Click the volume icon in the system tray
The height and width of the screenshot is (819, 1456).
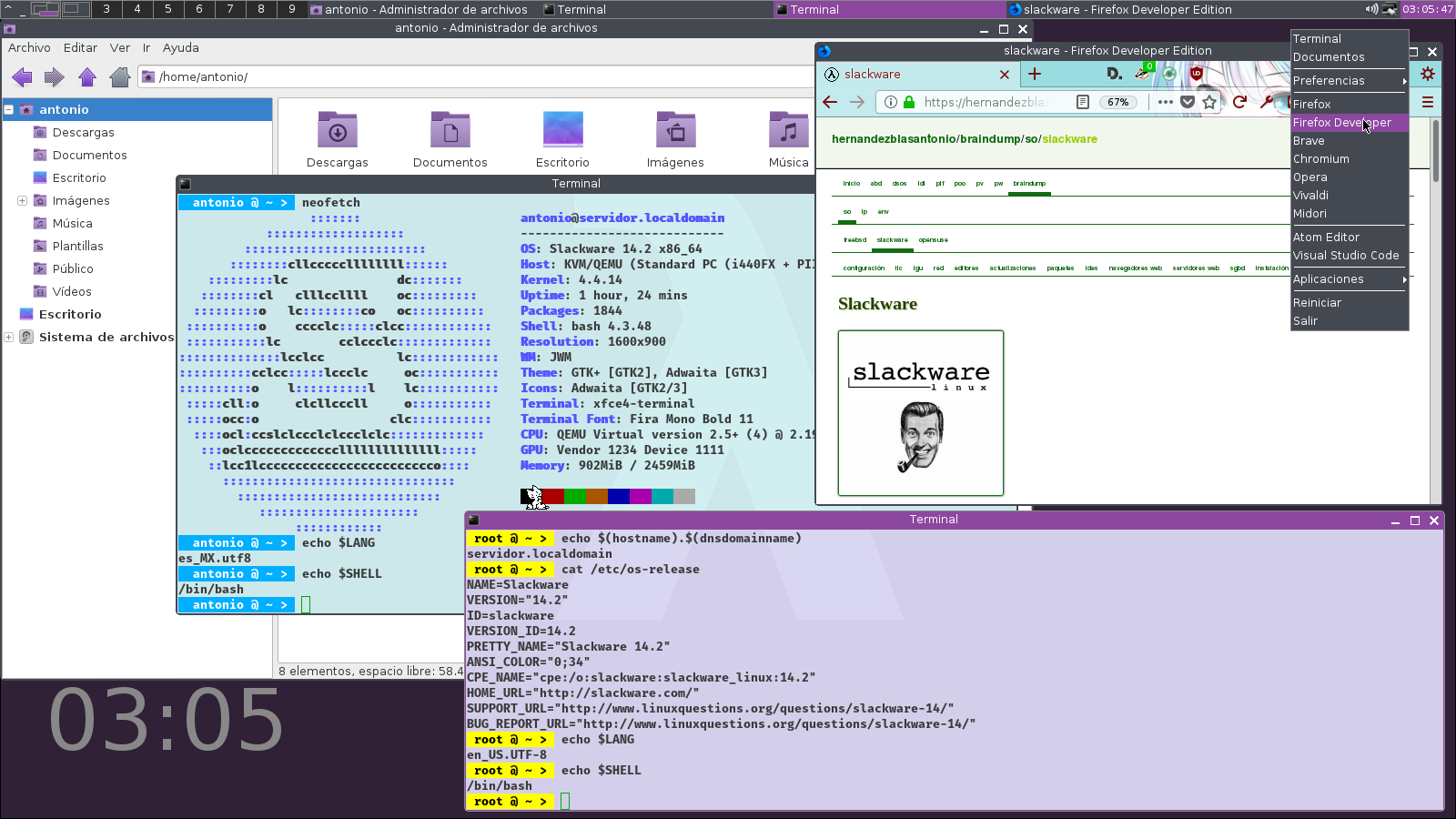(x=1371, y=9)
